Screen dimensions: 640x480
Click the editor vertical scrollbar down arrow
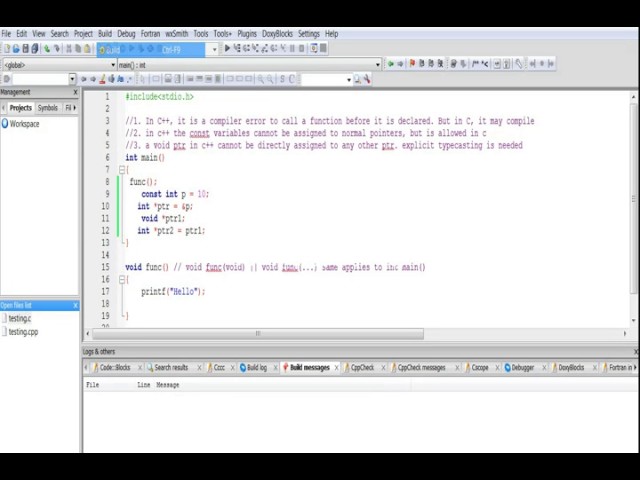(x=633, y=321)
